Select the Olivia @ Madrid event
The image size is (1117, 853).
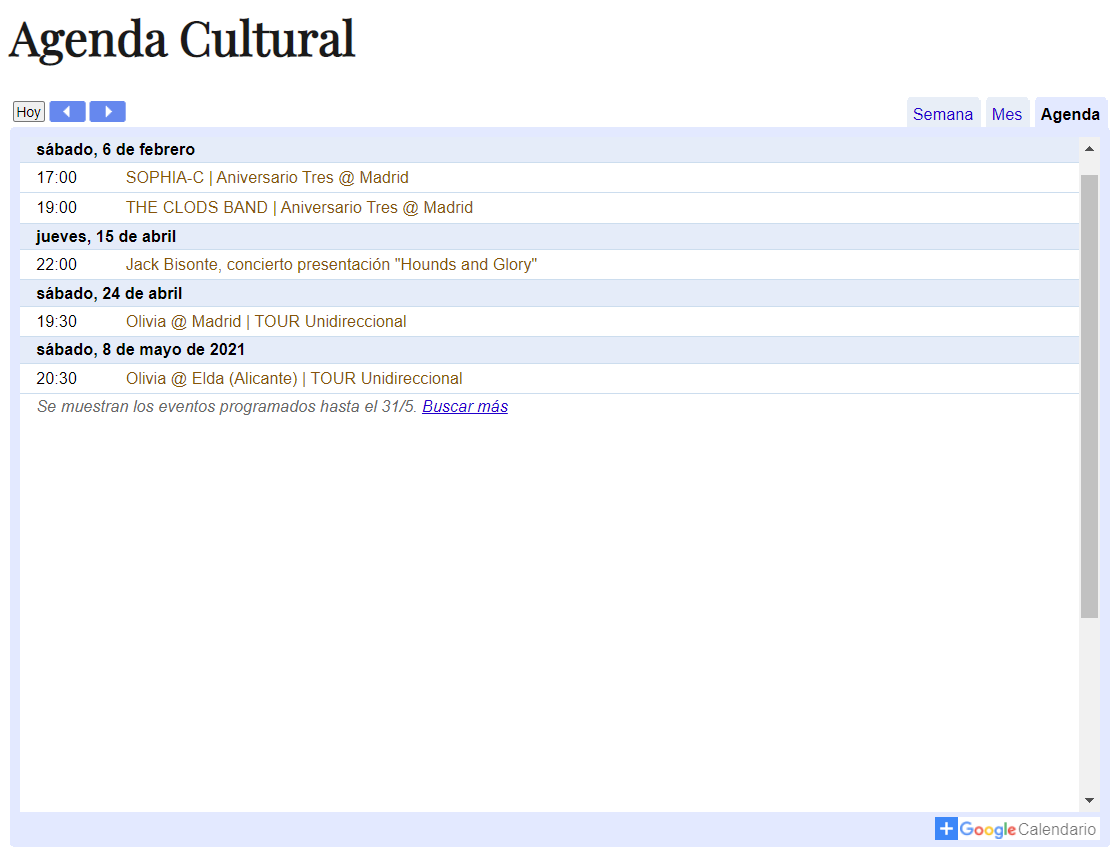coord(266,321)
